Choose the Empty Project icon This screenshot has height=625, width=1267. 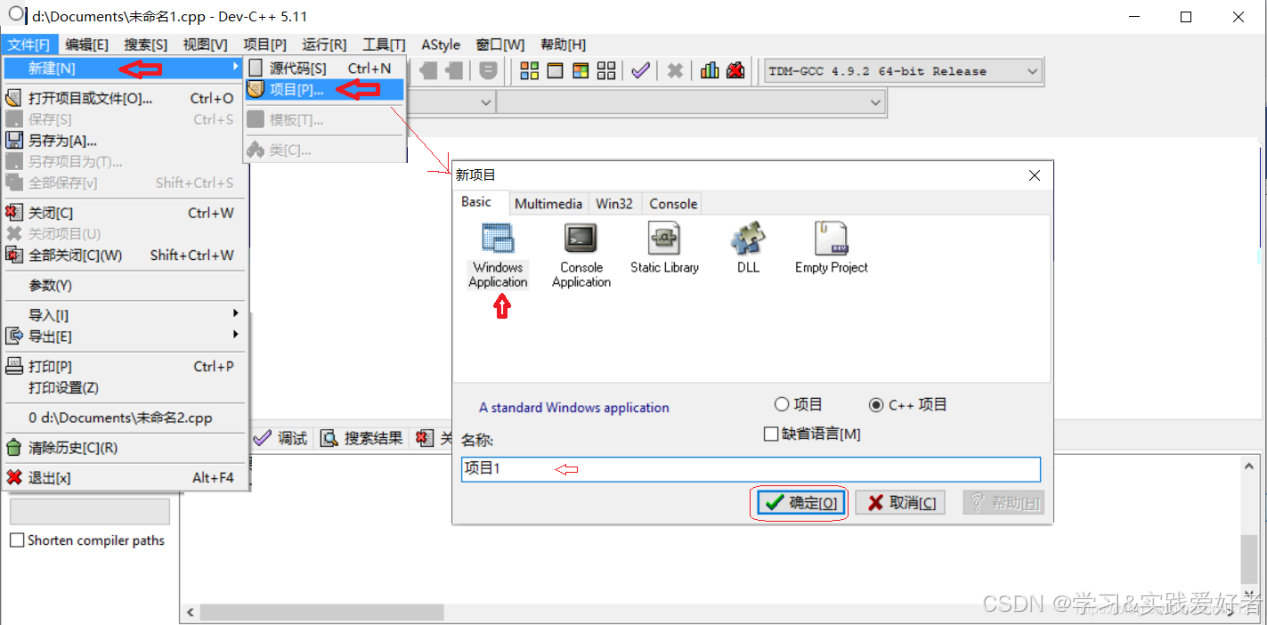coord(831,248)
